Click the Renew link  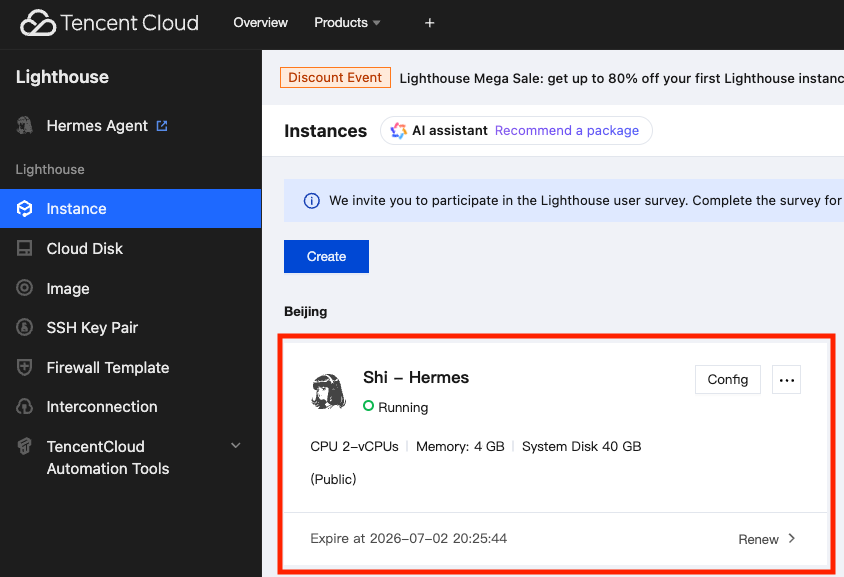[x=758, y=539]
